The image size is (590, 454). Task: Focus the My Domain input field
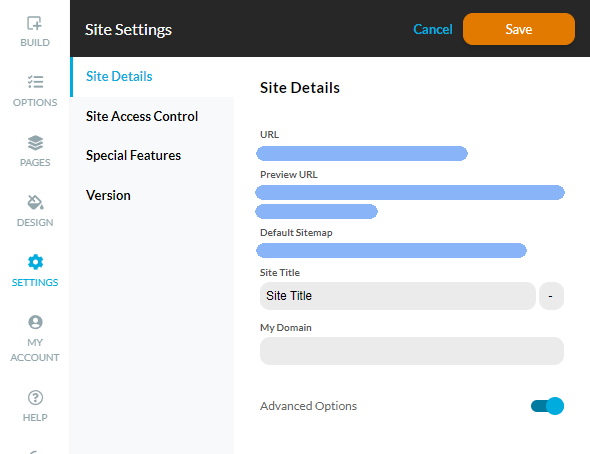click(x=412, y=351)
